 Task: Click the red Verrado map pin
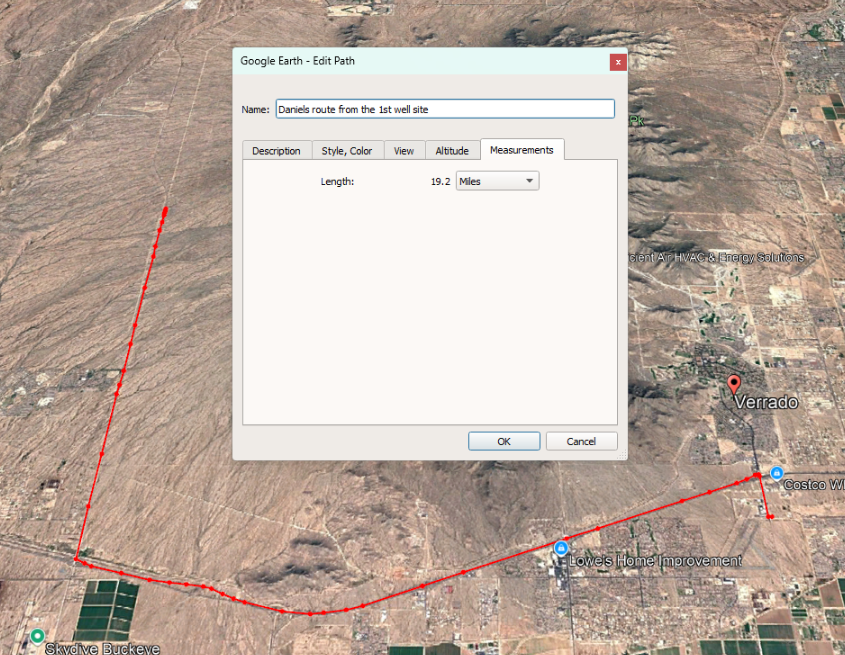735,384
